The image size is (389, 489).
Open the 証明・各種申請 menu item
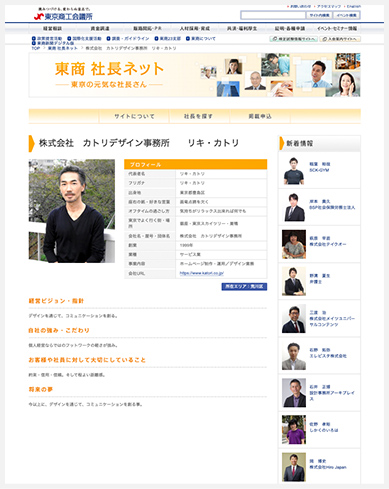pos(290,29)
